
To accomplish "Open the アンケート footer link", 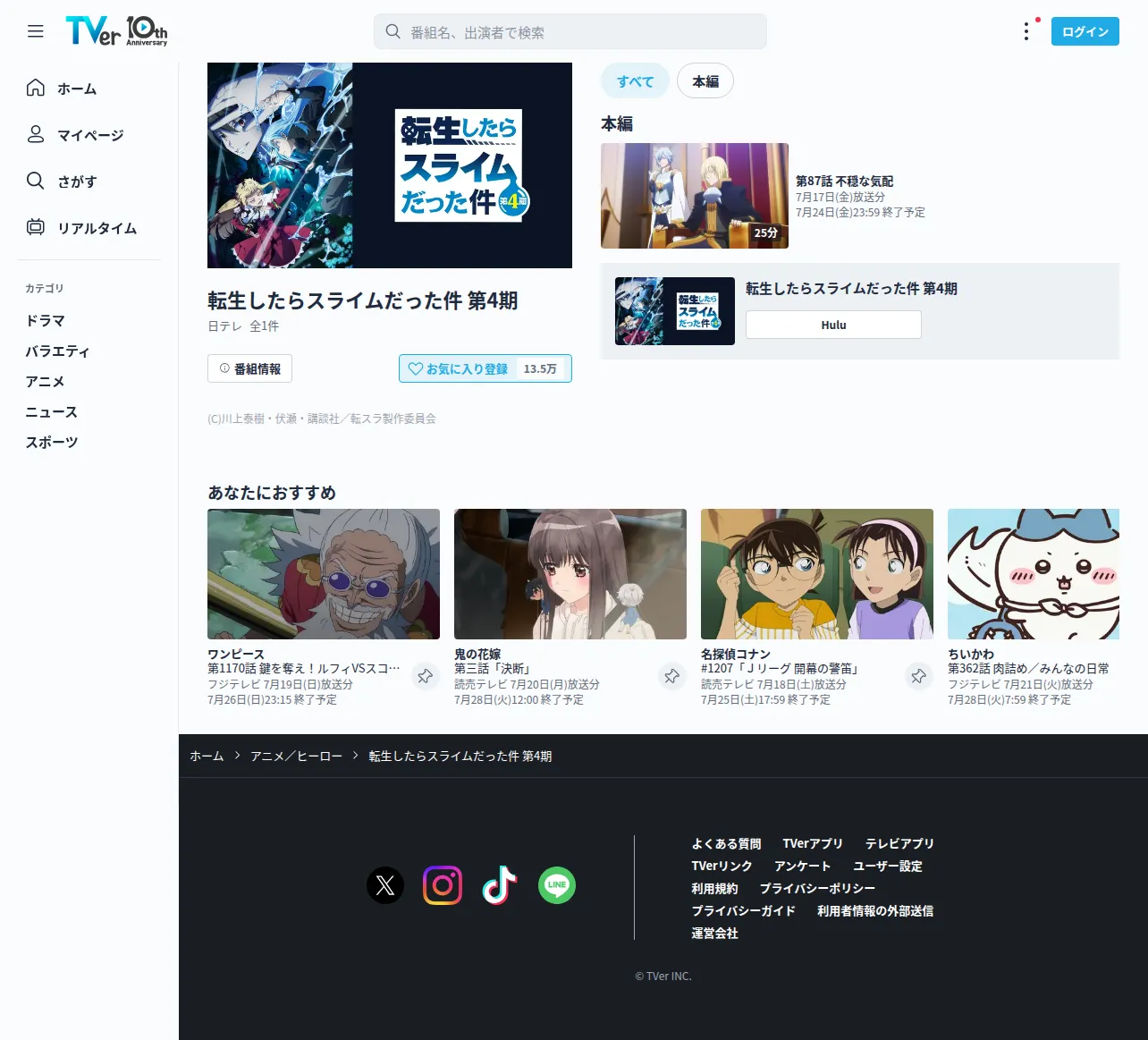I will point(802,866).
